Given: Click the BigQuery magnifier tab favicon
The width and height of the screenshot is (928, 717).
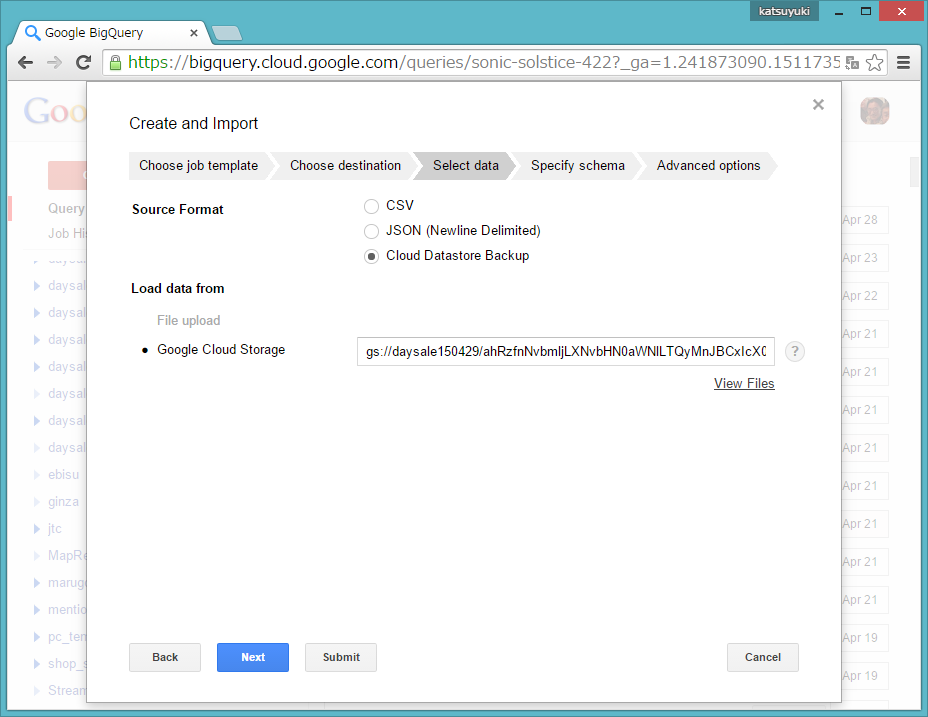Looking at the screenshot, I should (33, 33).
